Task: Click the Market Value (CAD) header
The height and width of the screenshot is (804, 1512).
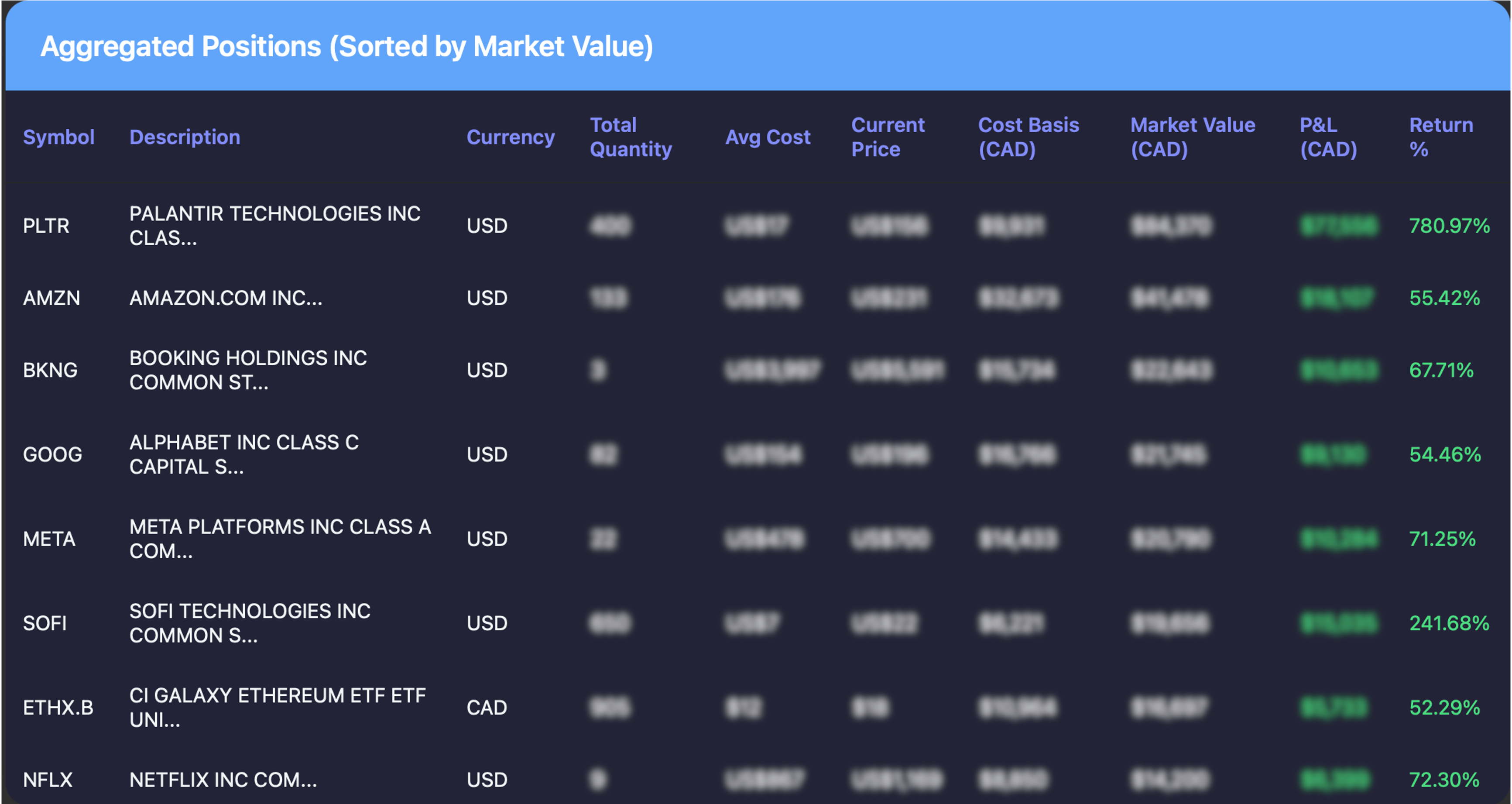Action: click(x=1192, y=137)
